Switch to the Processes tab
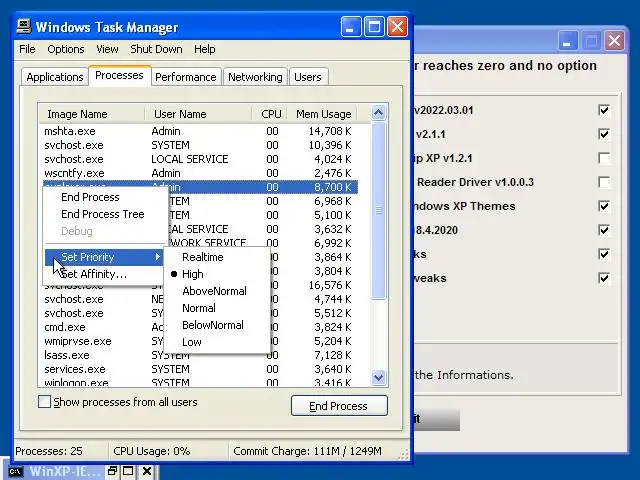The image size is (640, 480). tap(119, 76)
